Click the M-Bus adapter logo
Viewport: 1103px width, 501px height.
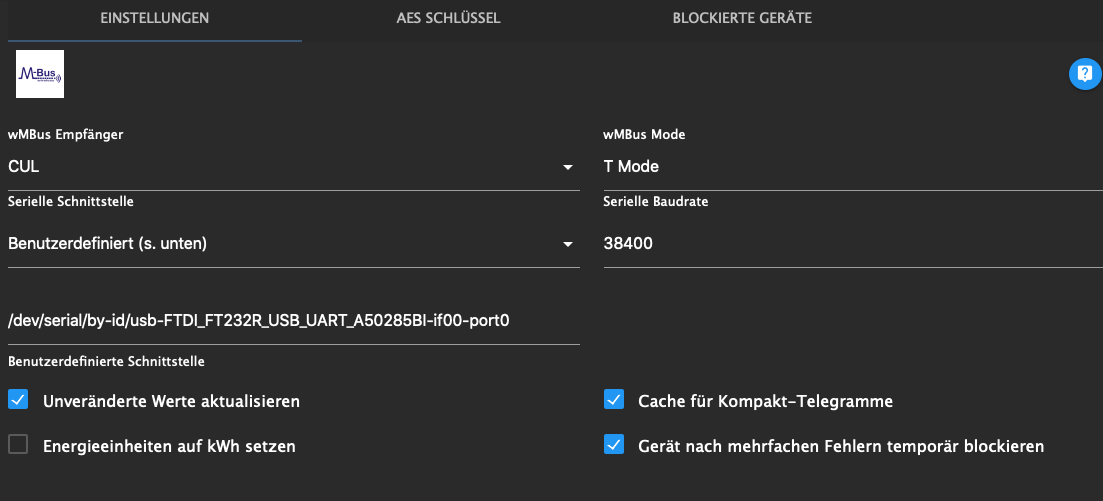coord(40,74)
